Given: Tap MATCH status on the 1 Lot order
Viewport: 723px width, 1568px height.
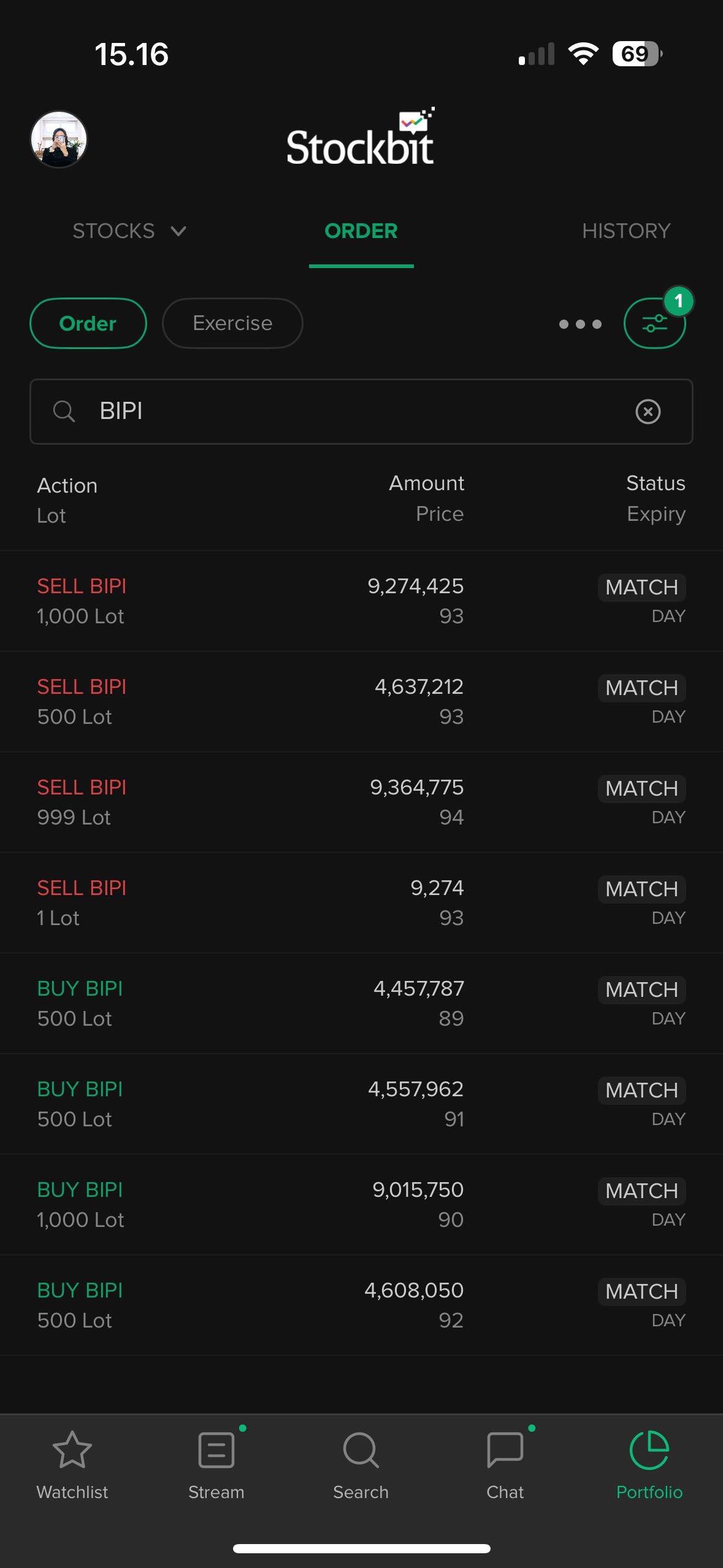Looking at the screenshot, I should (641, 889).
